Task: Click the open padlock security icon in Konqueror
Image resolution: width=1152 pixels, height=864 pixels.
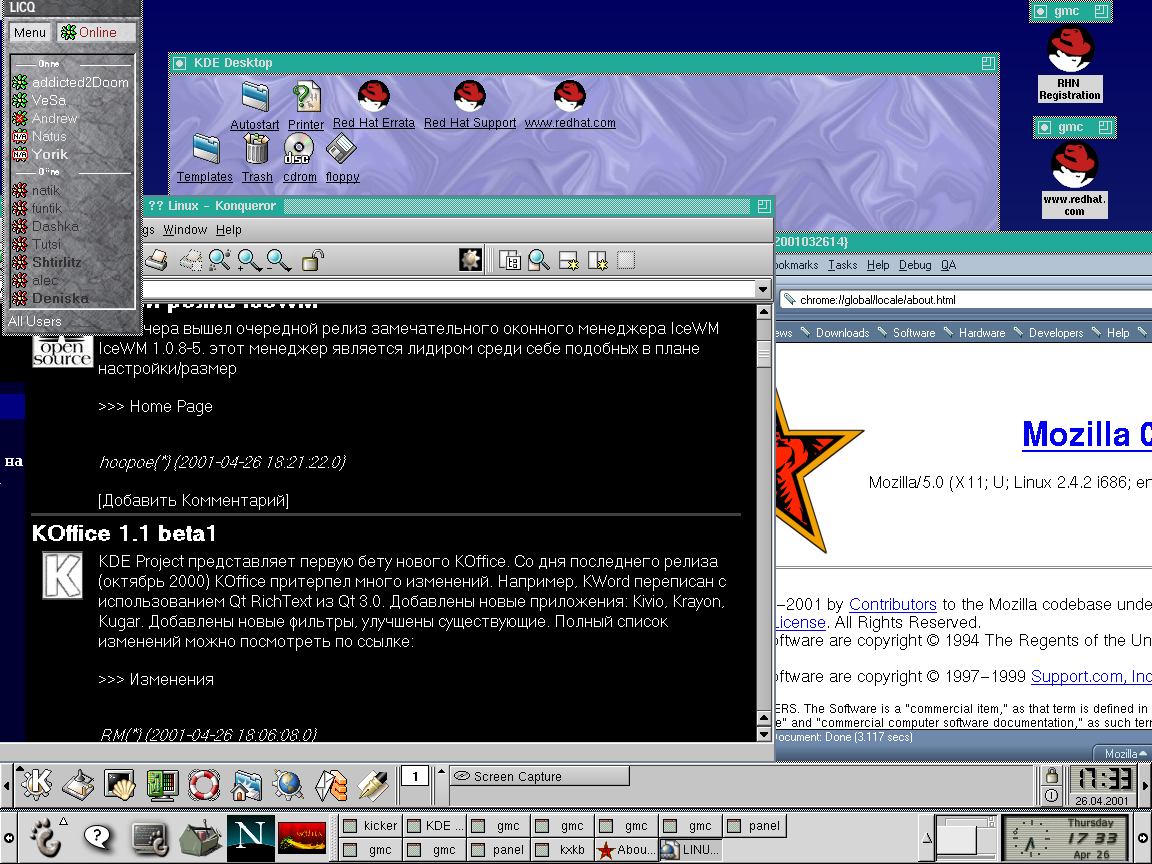Action: click(312, 261)
